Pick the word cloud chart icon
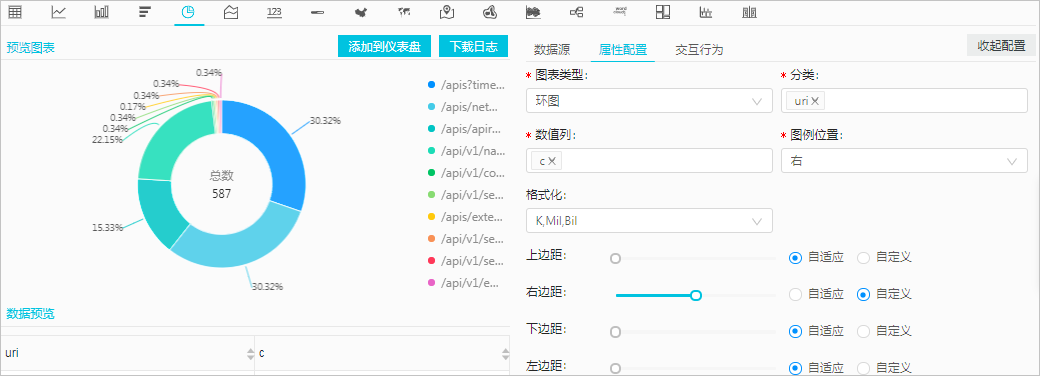The width and height of the screenshot is (1040, 376). tap(620, 12)
